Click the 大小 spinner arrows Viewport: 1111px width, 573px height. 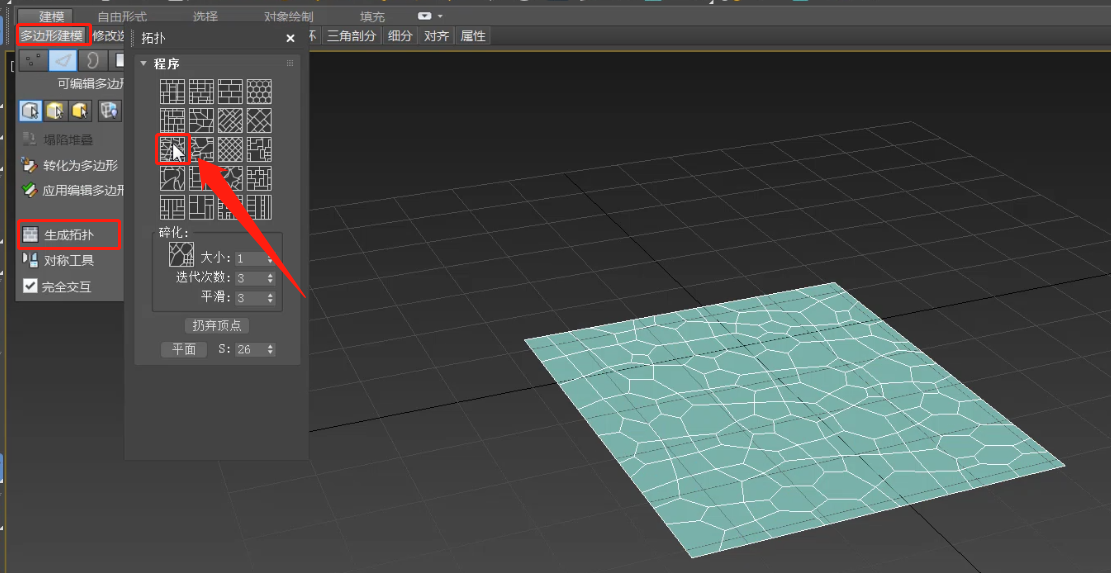(x=270, y=259)
